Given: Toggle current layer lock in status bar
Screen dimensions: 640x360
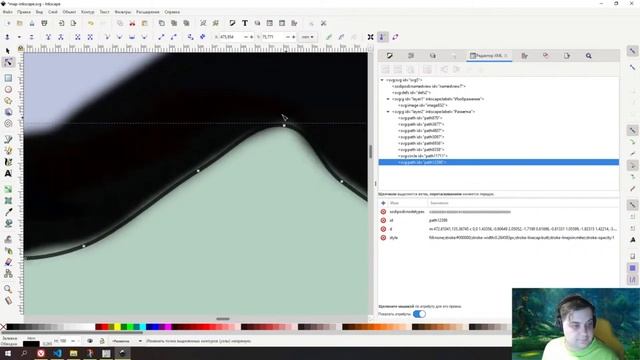Looking at the screenshot, I should click(x=102, y=341).
